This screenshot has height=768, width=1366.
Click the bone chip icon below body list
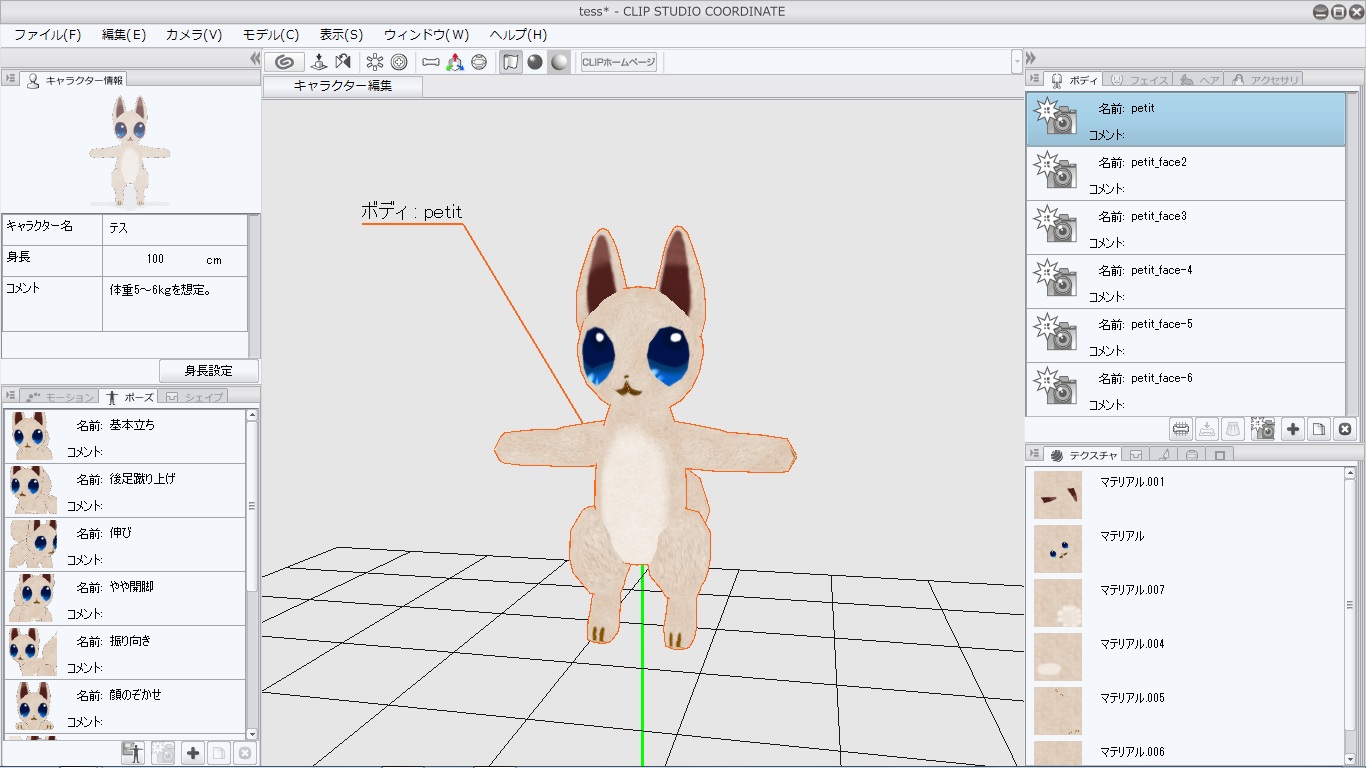click(1181, 429)
